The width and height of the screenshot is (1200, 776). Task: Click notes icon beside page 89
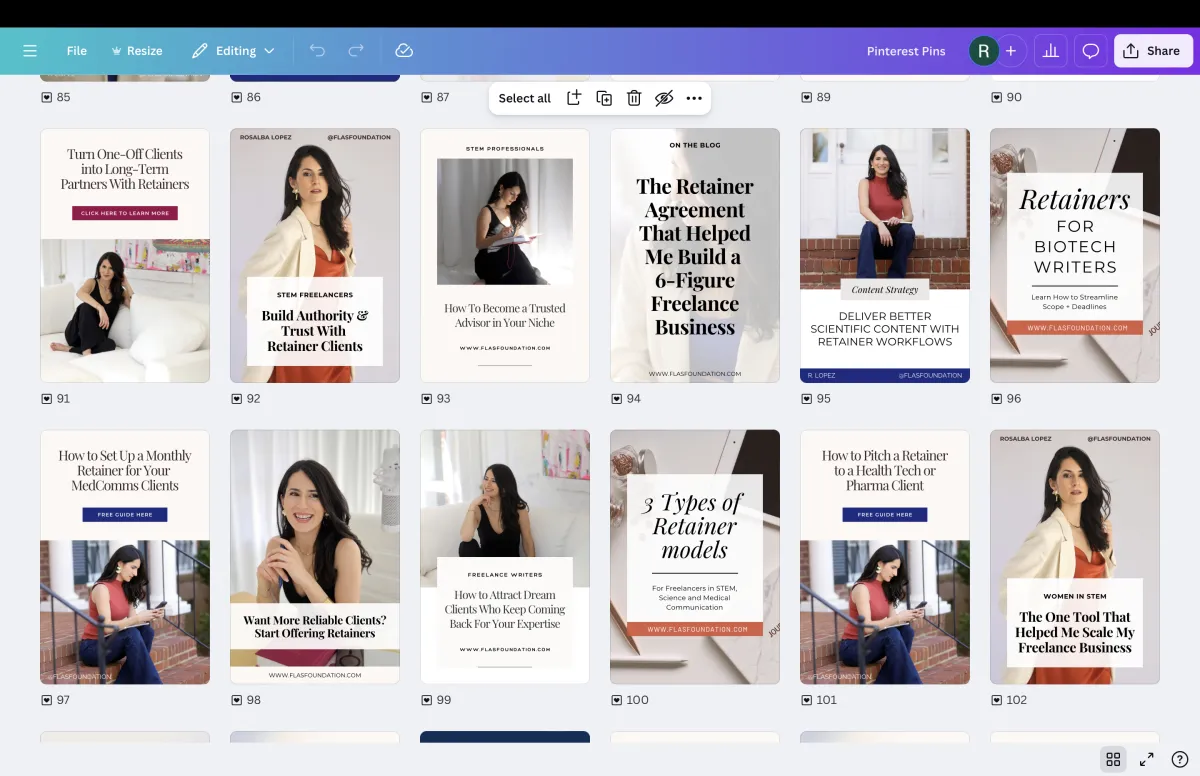click(x=806, y=97)
